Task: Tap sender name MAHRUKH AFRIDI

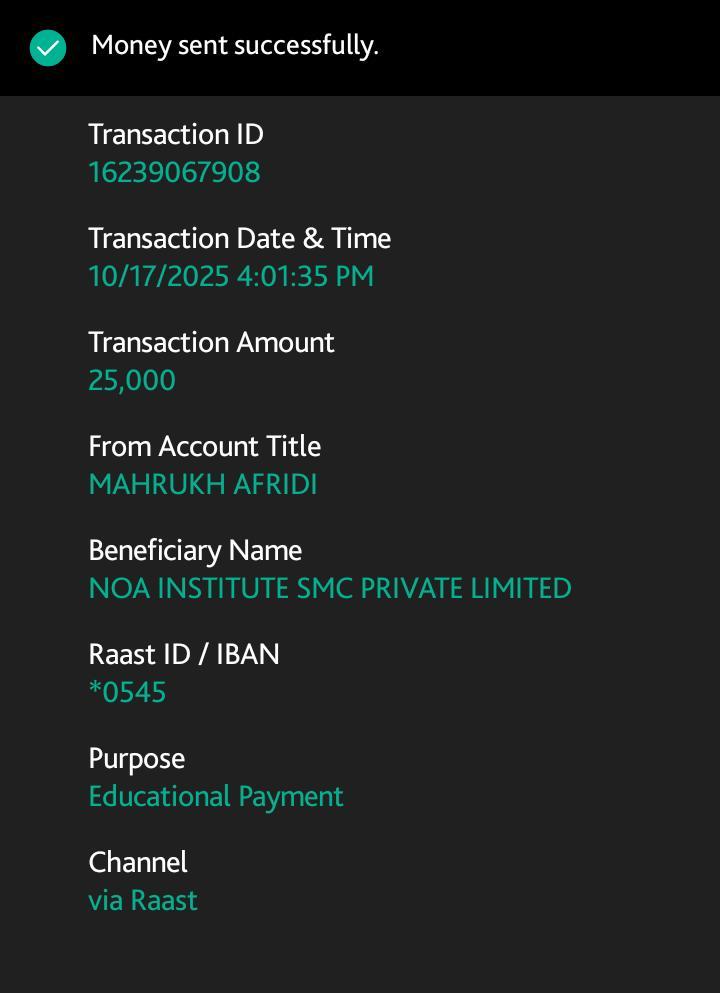Action: pyautogui.click(x=203, y=484)
